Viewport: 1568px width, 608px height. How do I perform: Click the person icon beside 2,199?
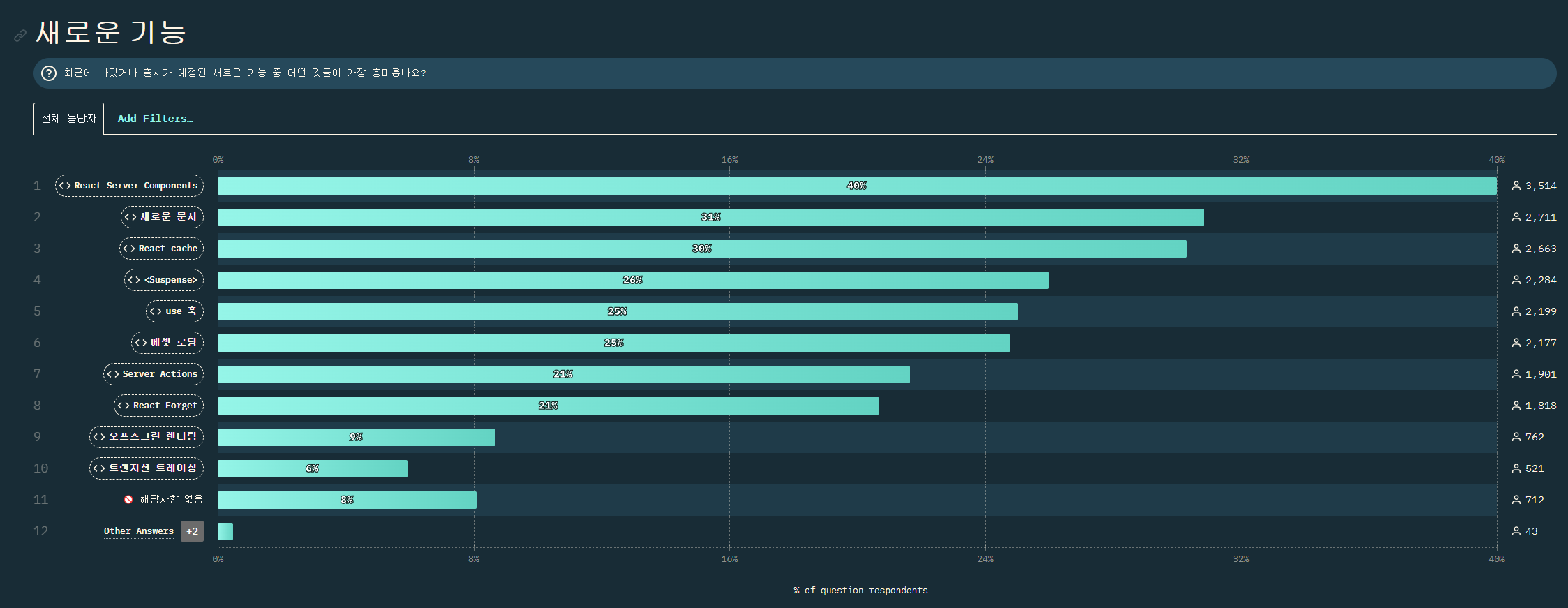[1516, 311]
